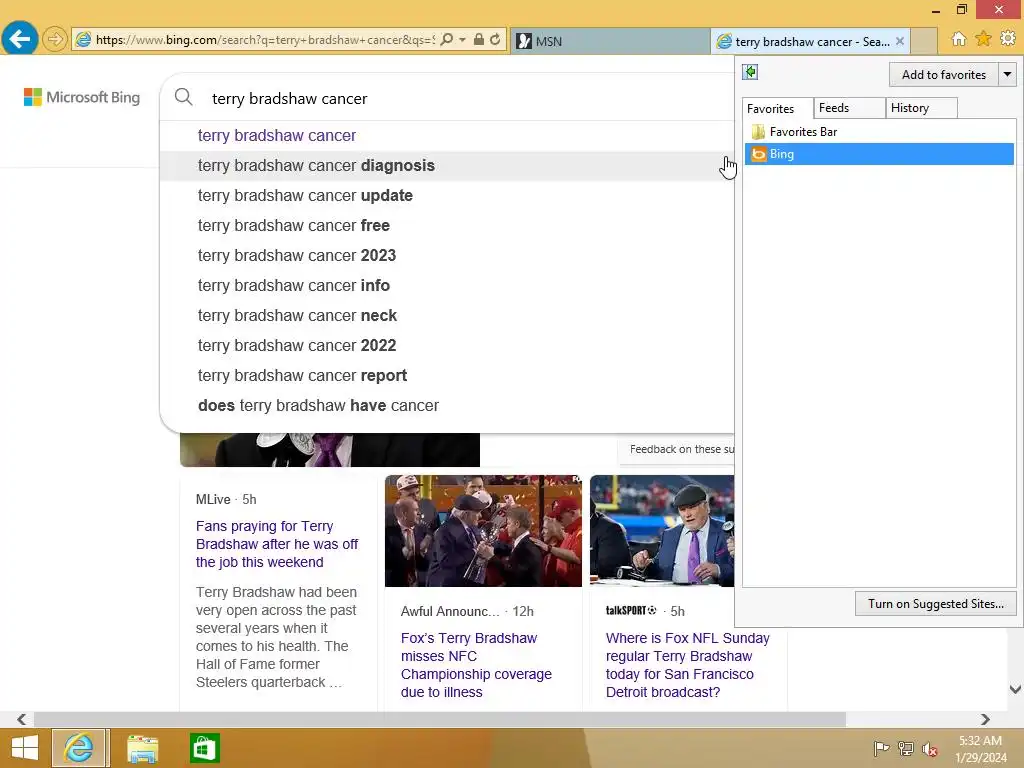
Task: Click the horizontal scrollbar left arrow
Action: click(22, 719)
